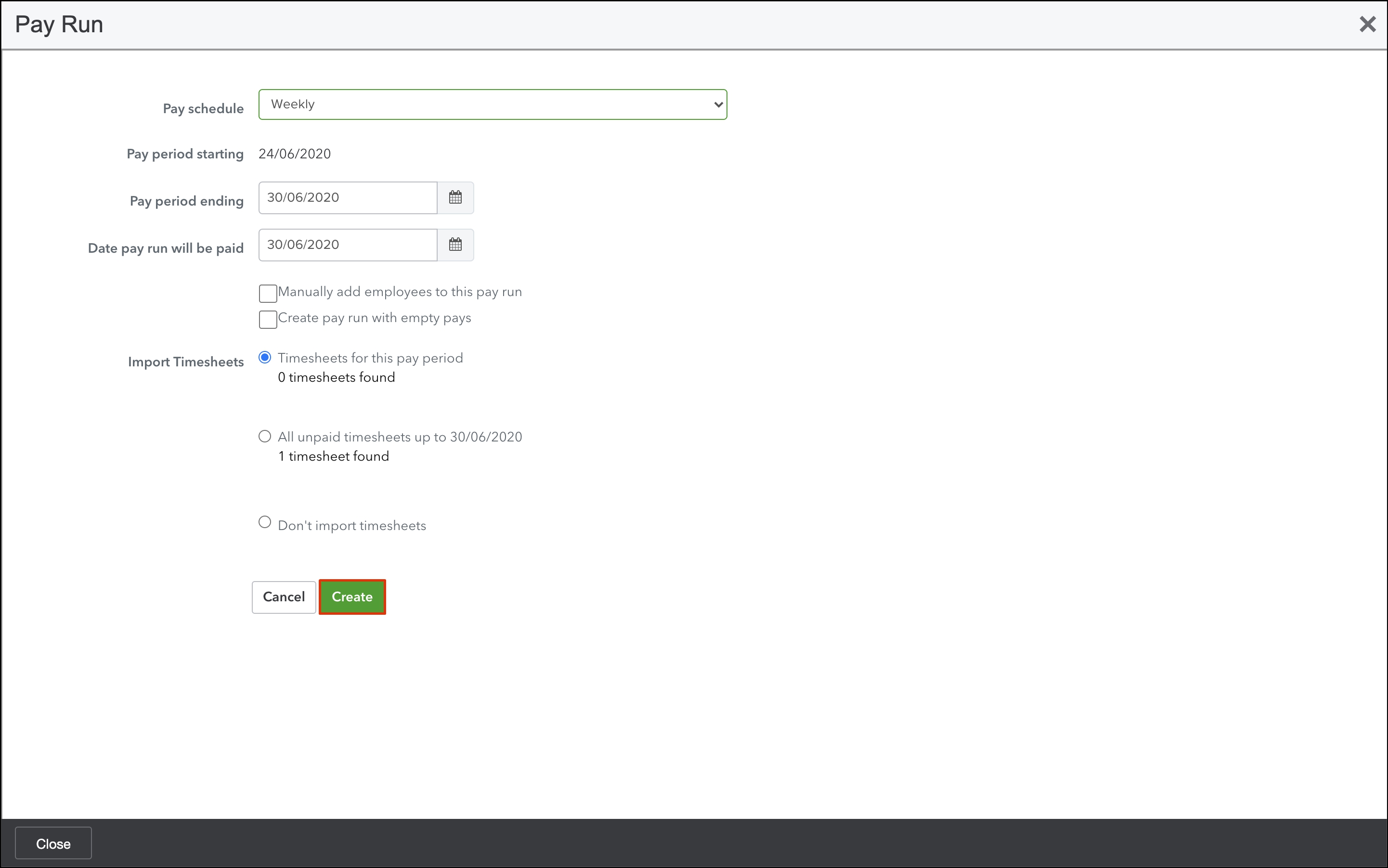Viewport: 1388px width, 868px height.
Task: Click the Don't import timesheets label
Action: [x=352, y=526]
